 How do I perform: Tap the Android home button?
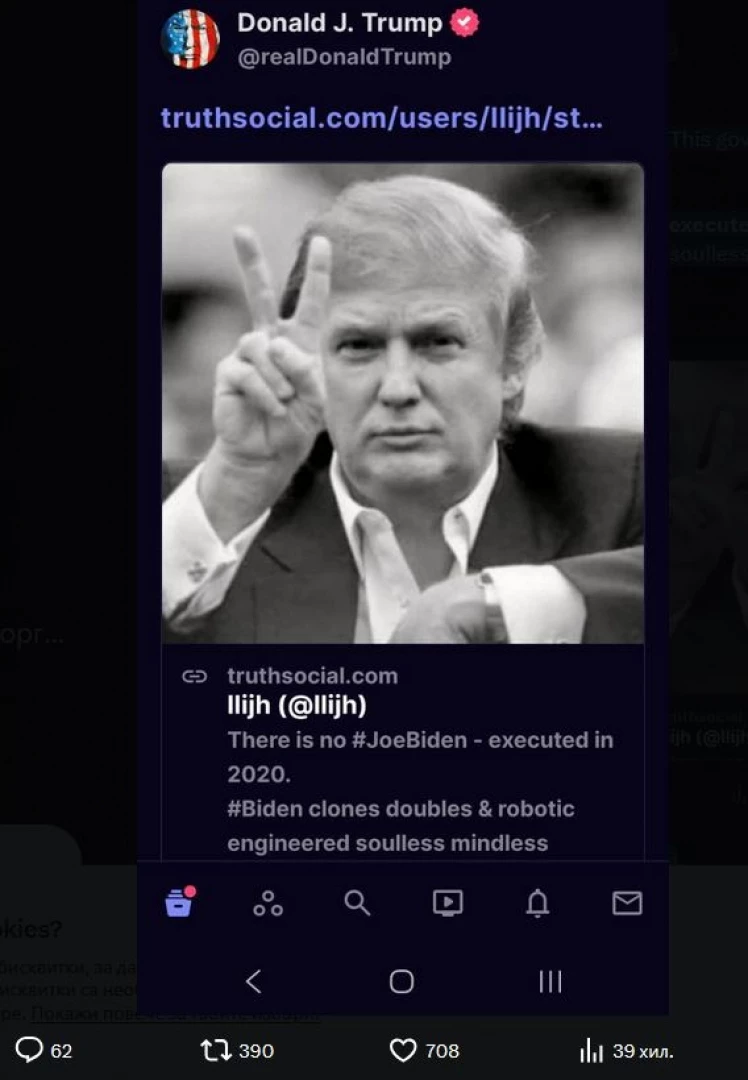[x=402, y=981]
